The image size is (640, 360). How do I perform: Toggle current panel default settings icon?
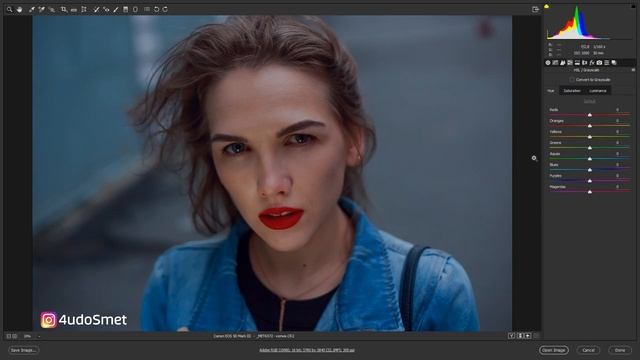tap(536, 336)
